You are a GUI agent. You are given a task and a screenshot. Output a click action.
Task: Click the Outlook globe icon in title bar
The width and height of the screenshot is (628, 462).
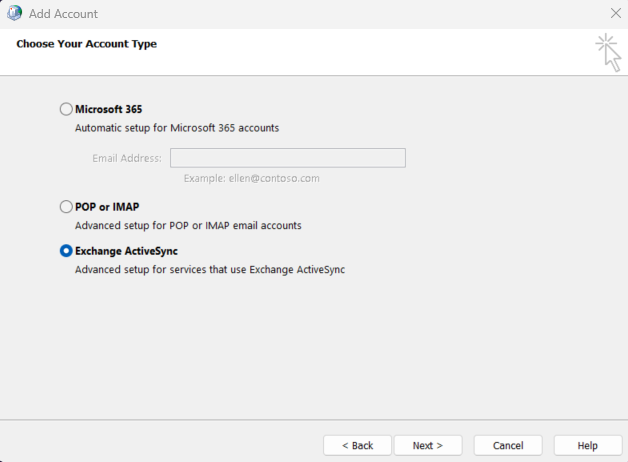14,14
